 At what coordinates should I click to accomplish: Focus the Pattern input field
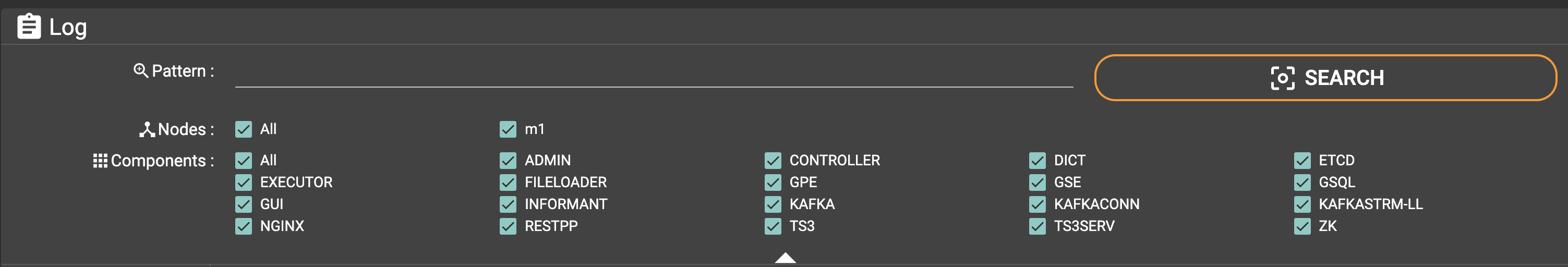tap(654, 73)
